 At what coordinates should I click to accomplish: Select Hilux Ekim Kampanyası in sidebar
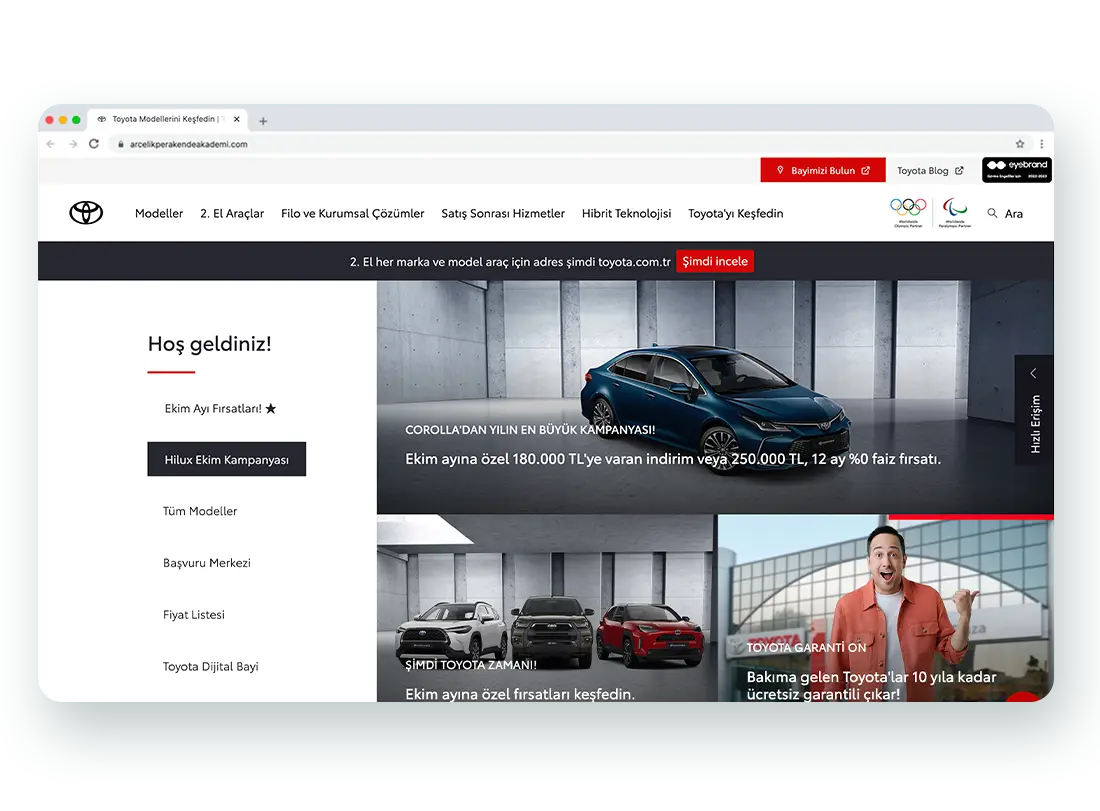pos(226,460)
